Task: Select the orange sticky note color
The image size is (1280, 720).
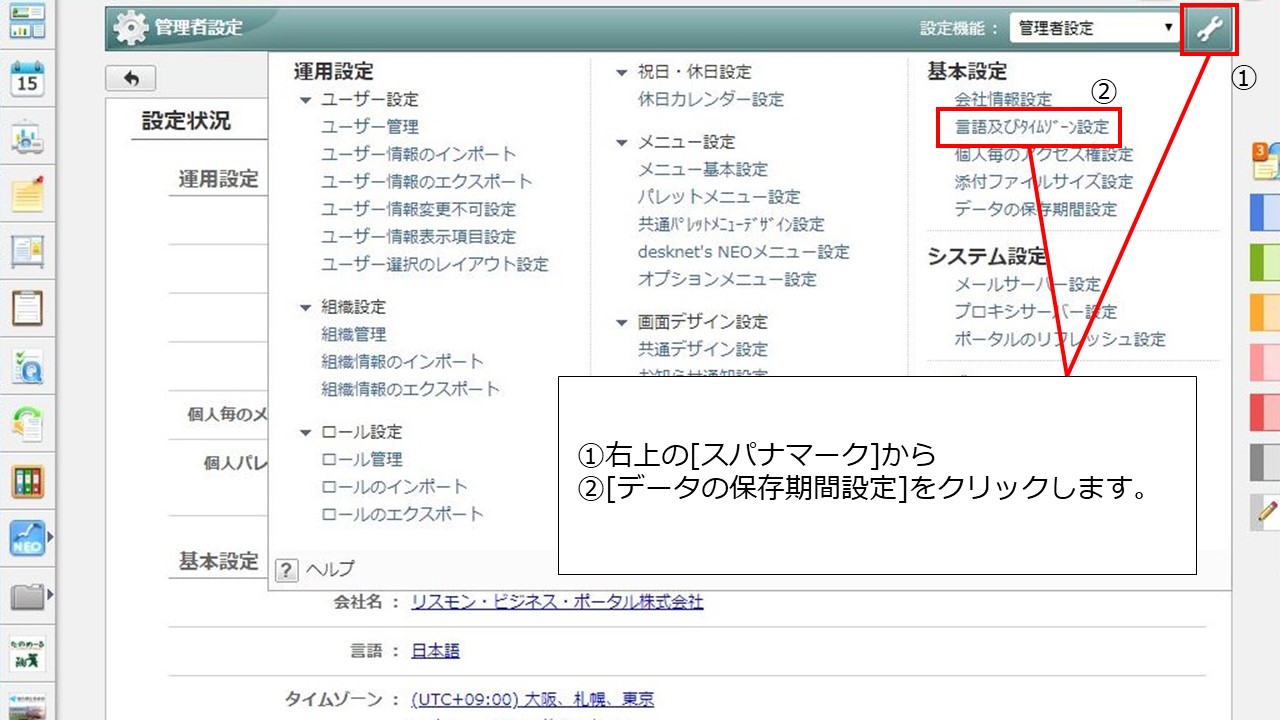Action: (1266, 312)
